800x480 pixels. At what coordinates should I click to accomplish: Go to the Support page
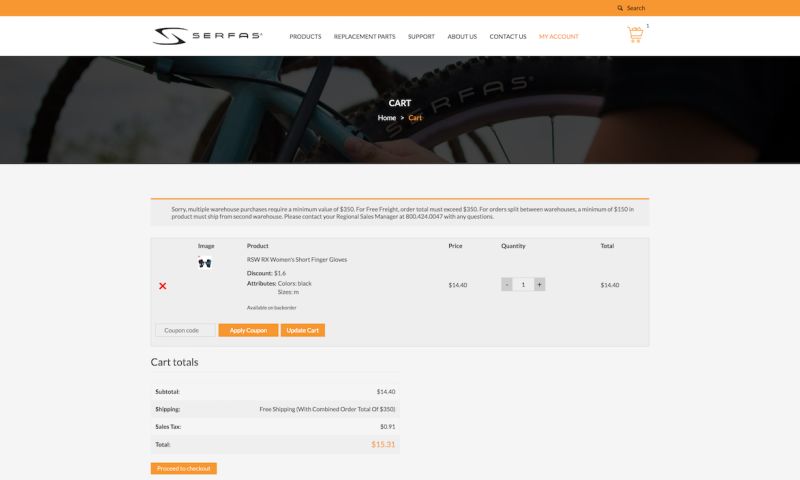(421, 37)
